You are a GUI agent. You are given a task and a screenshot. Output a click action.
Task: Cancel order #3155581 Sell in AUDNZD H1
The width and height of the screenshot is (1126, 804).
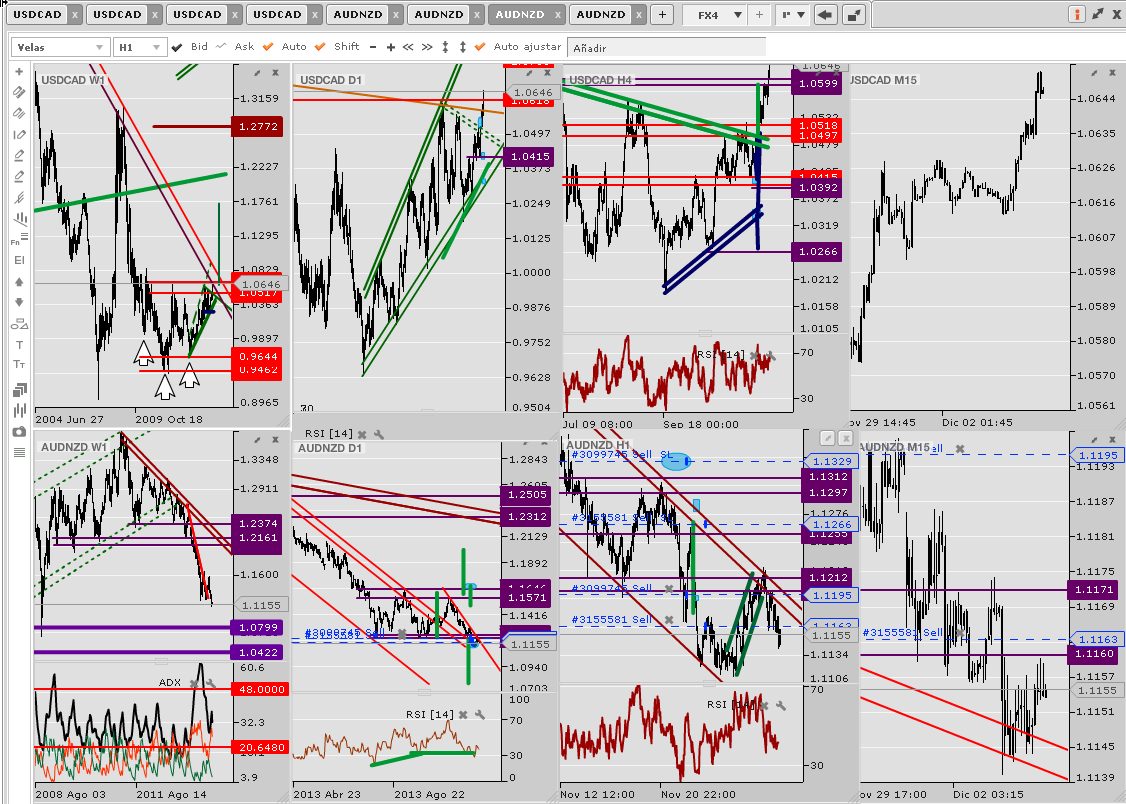(669, 620)
